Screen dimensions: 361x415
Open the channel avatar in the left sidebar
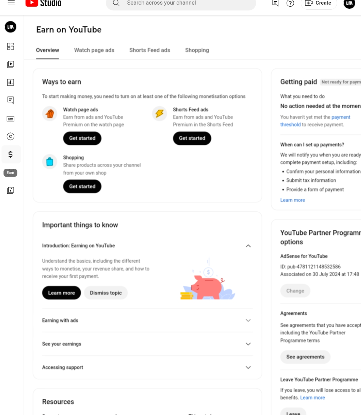(11, 27)
